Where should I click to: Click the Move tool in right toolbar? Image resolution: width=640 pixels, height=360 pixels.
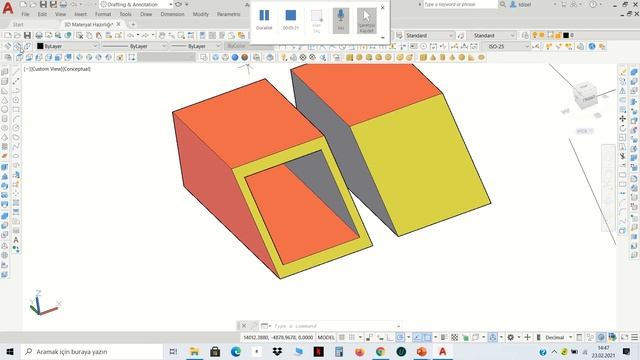pyautogui.click(x=622, y=119)
